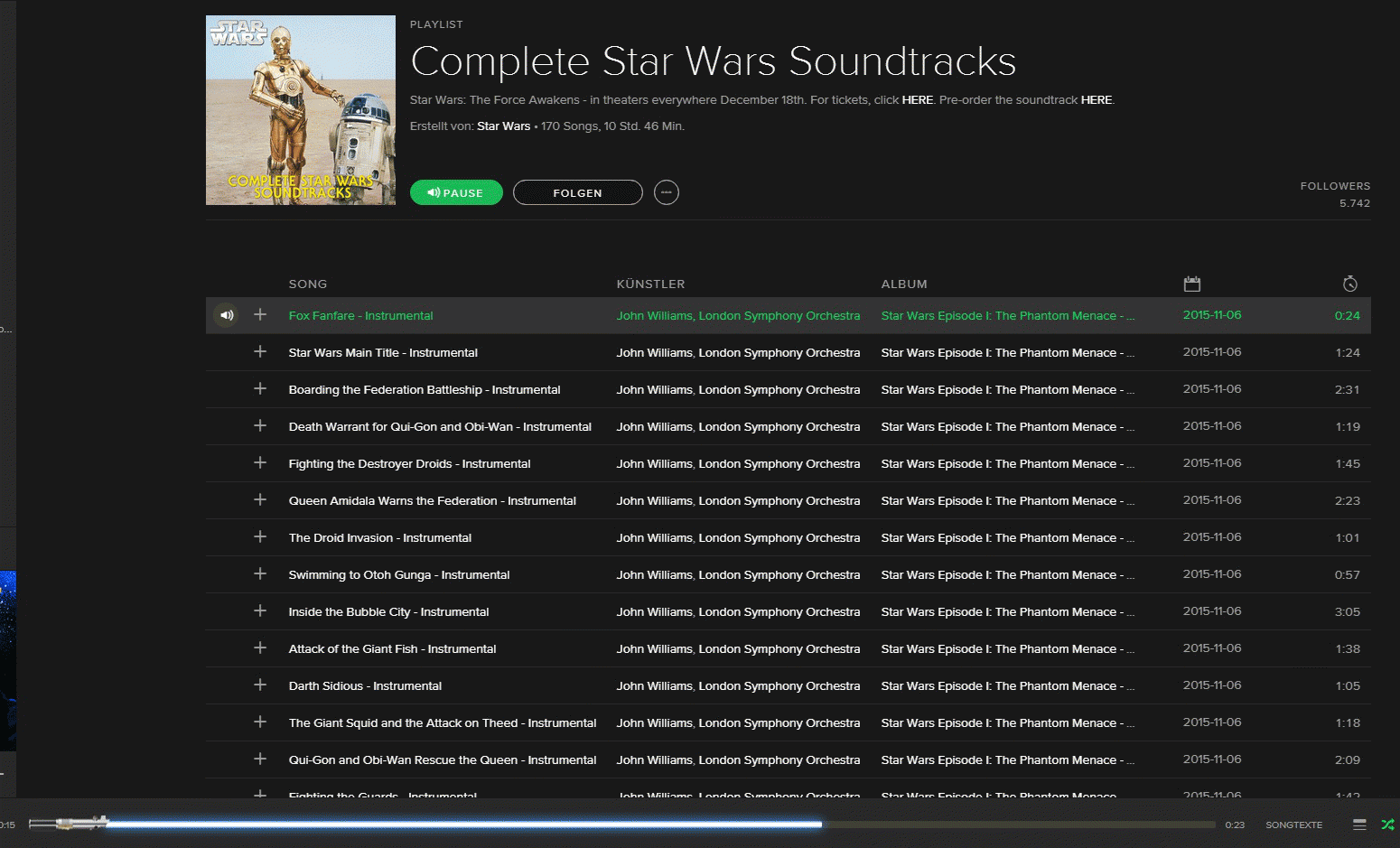Open the playlist cover art
Viewport: 1400px width, 848px height.
(x=301, y=110)
